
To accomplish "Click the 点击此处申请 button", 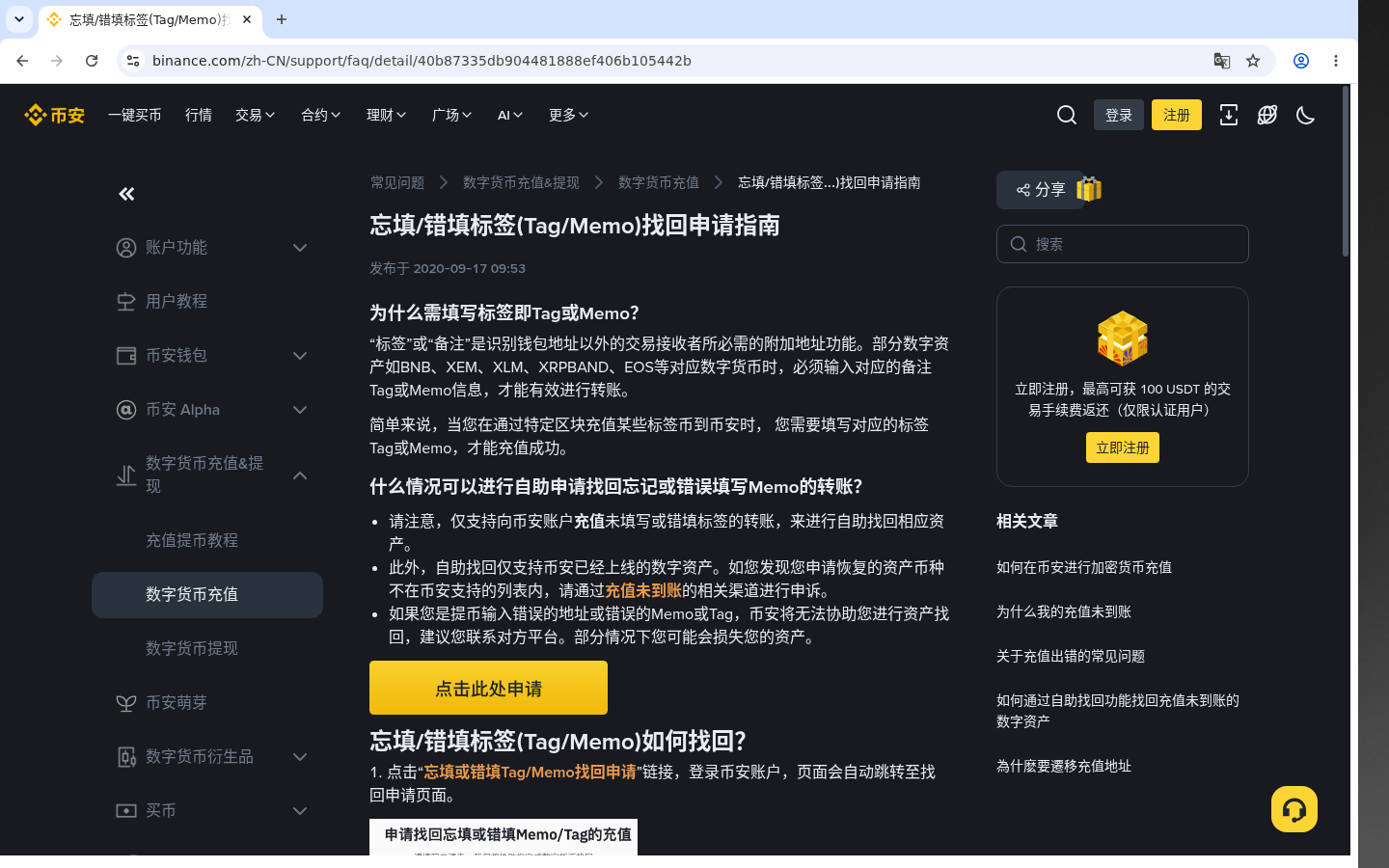I will [488, 688].
